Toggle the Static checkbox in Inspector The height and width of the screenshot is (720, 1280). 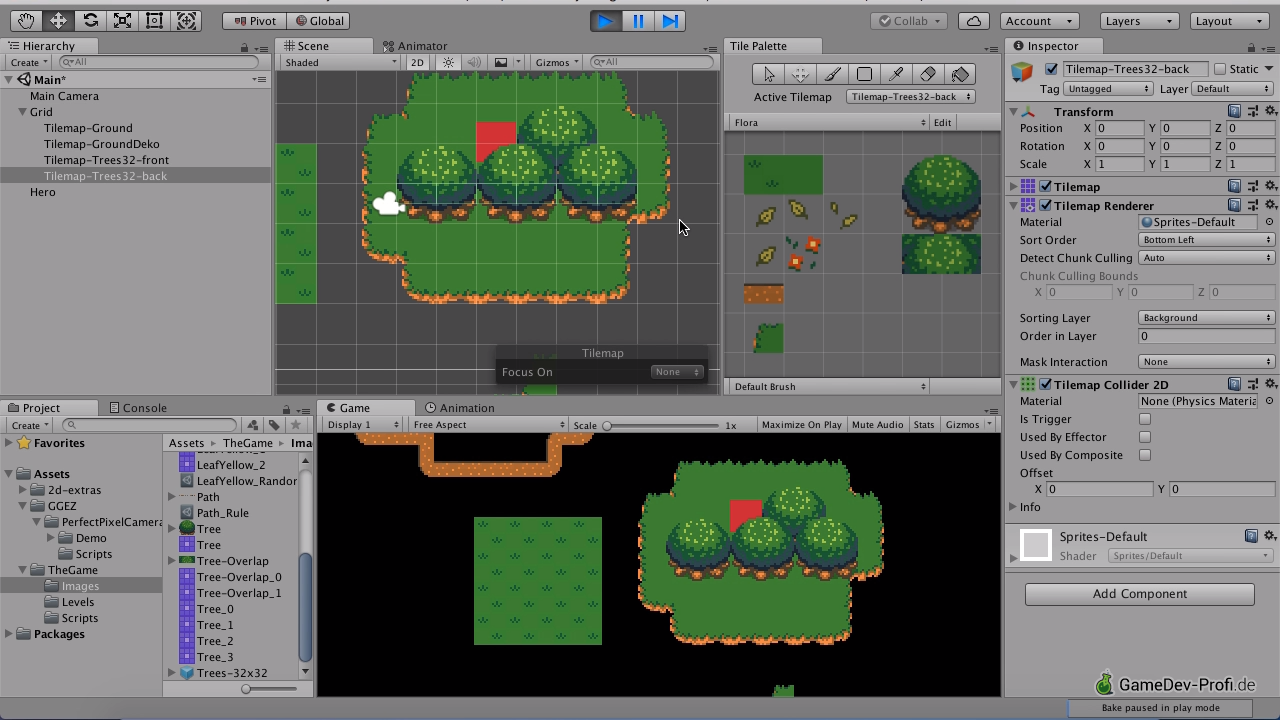(x=1220, y=69)
